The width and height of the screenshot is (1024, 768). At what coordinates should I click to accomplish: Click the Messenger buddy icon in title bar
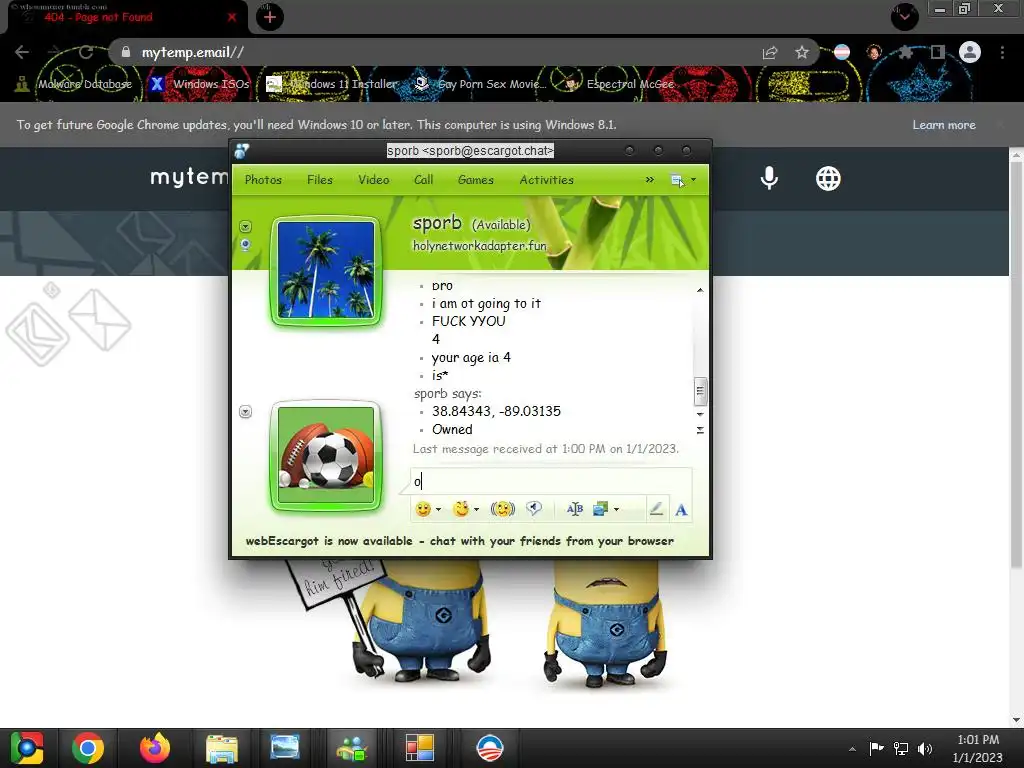(x=242, y=151)
